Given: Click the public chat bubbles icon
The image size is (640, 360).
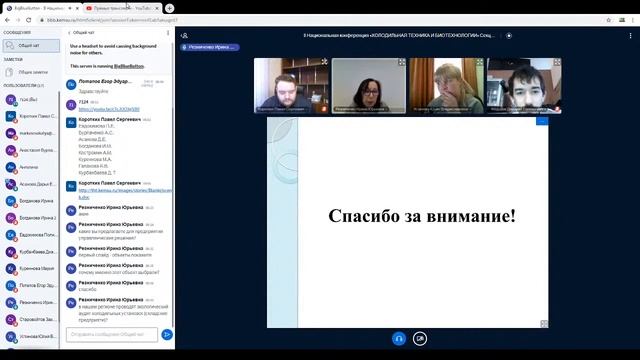Looking at the screenshot, I should point(10,46).
